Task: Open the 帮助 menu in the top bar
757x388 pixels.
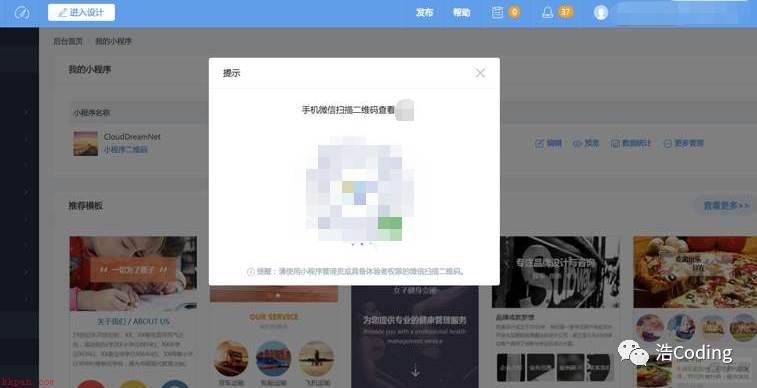Action: 462,13
